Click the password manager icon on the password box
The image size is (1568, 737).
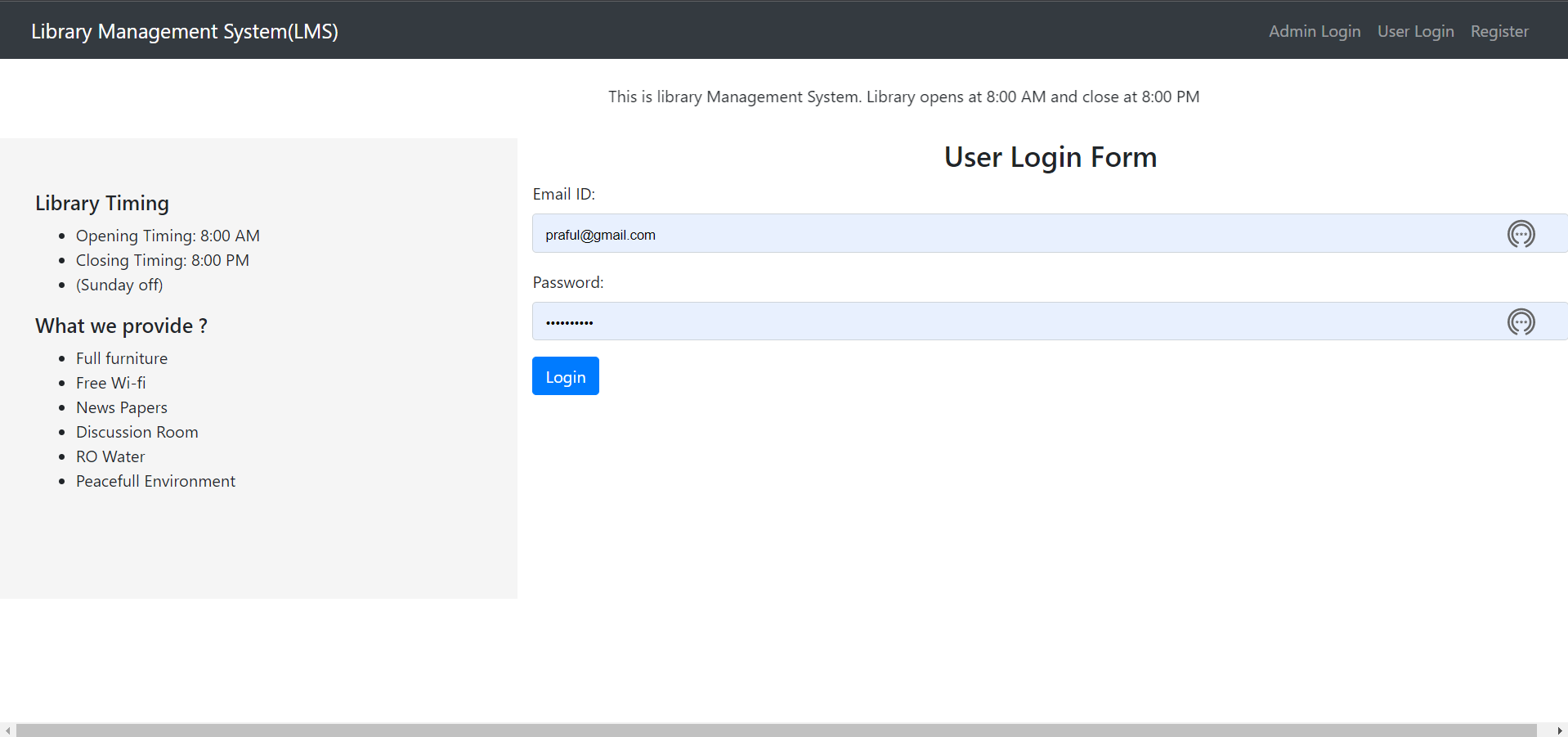point(1521,321)
